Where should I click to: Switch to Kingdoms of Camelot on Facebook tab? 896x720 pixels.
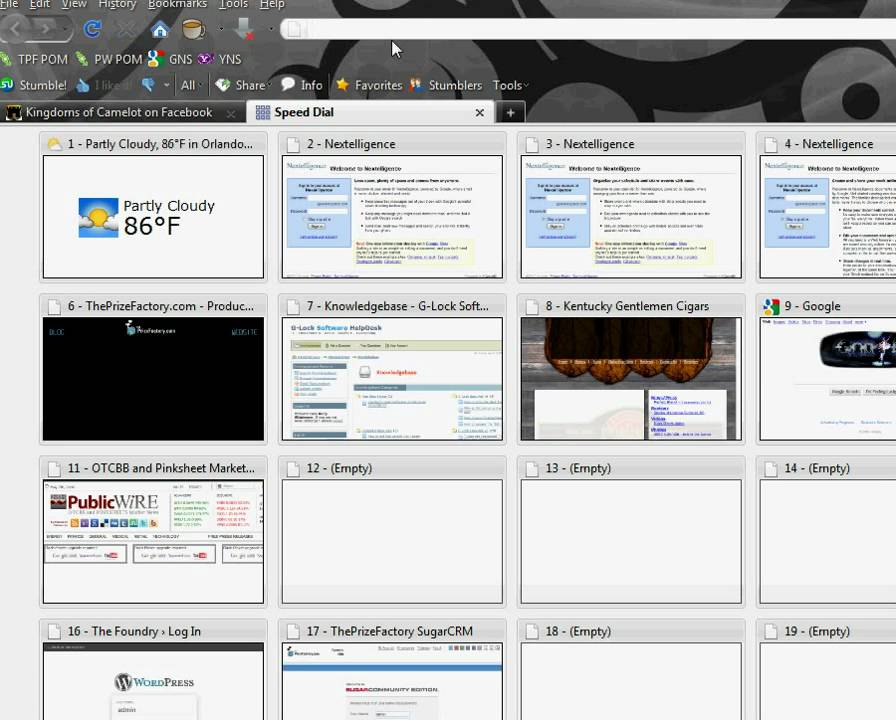click(x=121, y=113)
